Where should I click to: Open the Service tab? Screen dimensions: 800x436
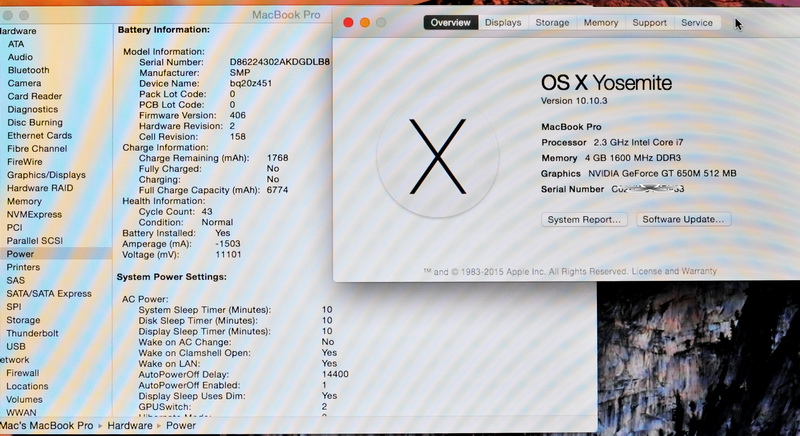coord(697,22)
